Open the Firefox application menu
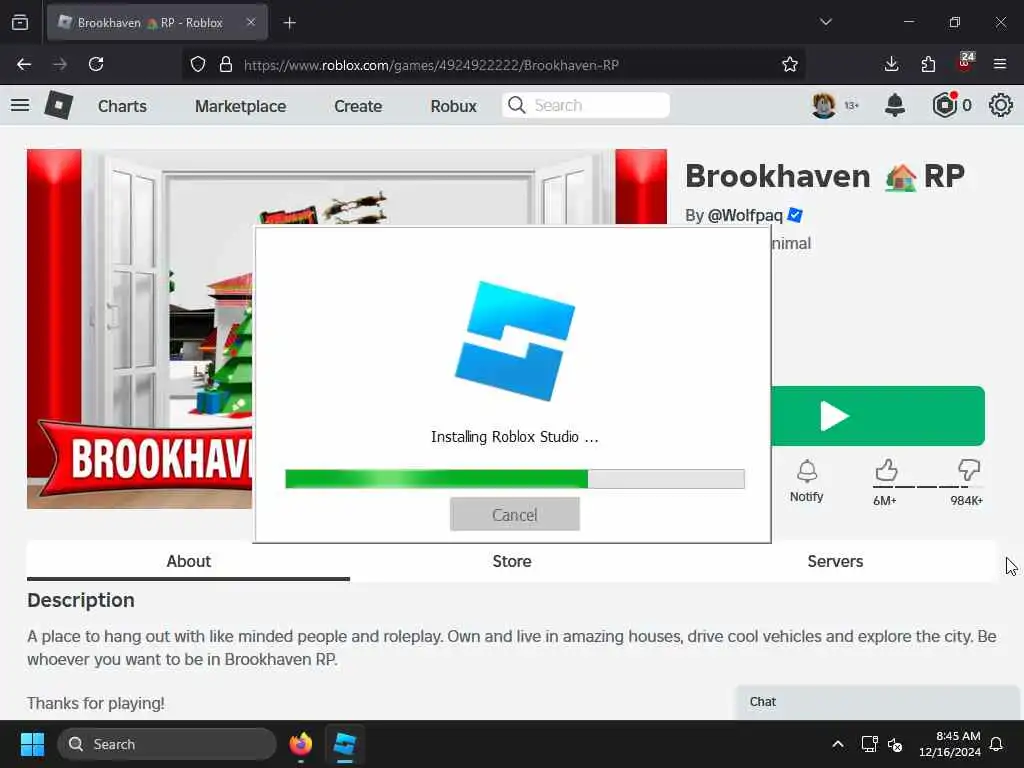The height and width of the screenshot is (768, 1024). 1000,64
